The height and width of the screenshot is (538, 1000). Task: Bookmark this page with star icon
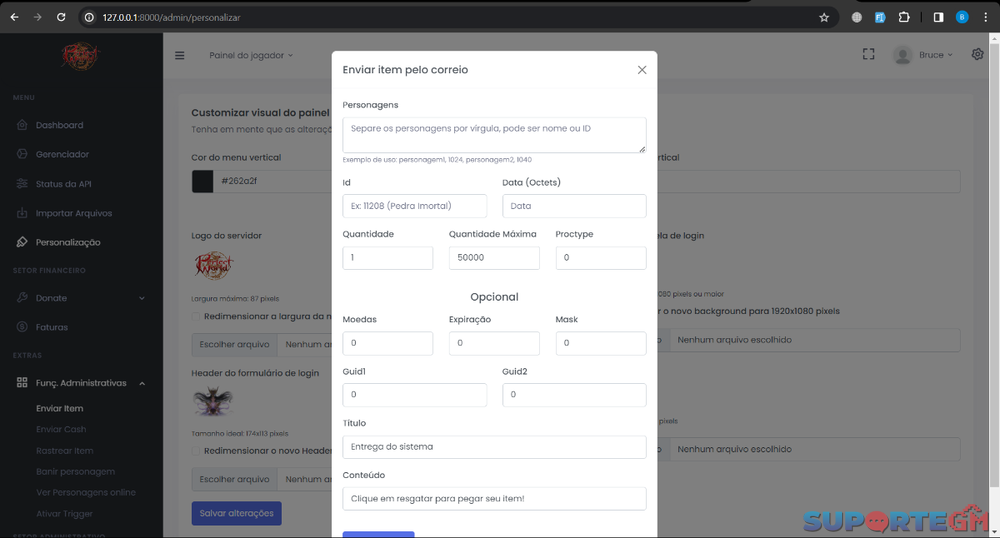point(824,17)
